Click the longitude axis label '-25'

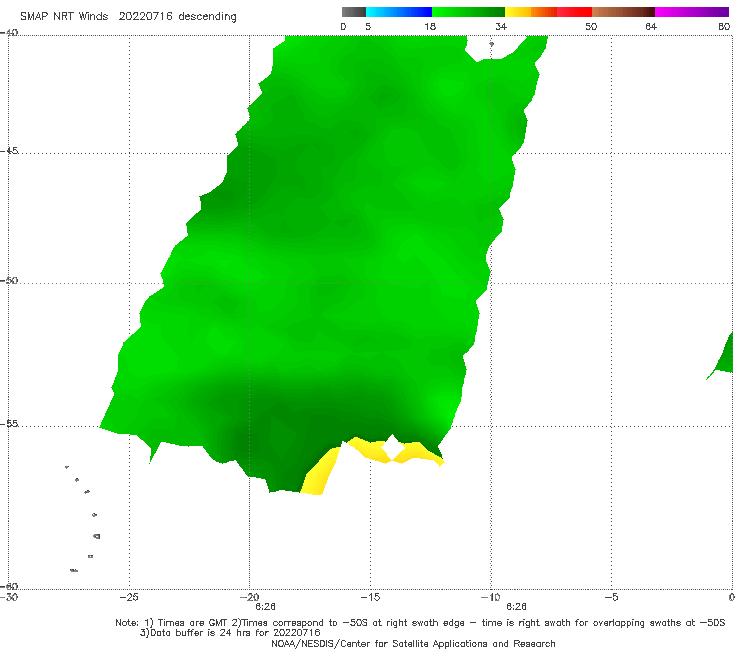click(x=129, y=597)
